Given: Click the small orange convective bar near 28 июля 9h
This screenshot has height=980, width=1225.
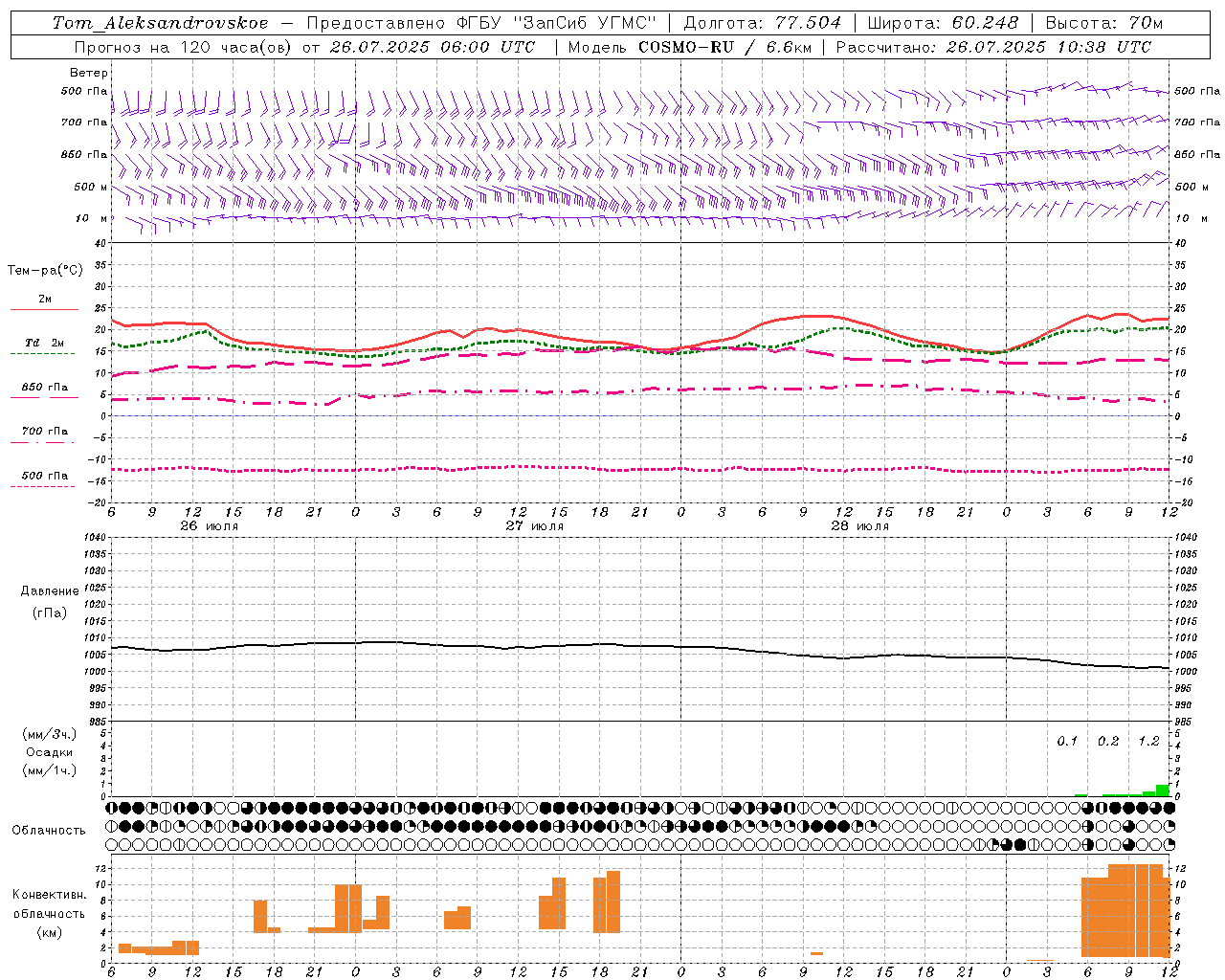Looking at the screenshot, I should point(816,953).
